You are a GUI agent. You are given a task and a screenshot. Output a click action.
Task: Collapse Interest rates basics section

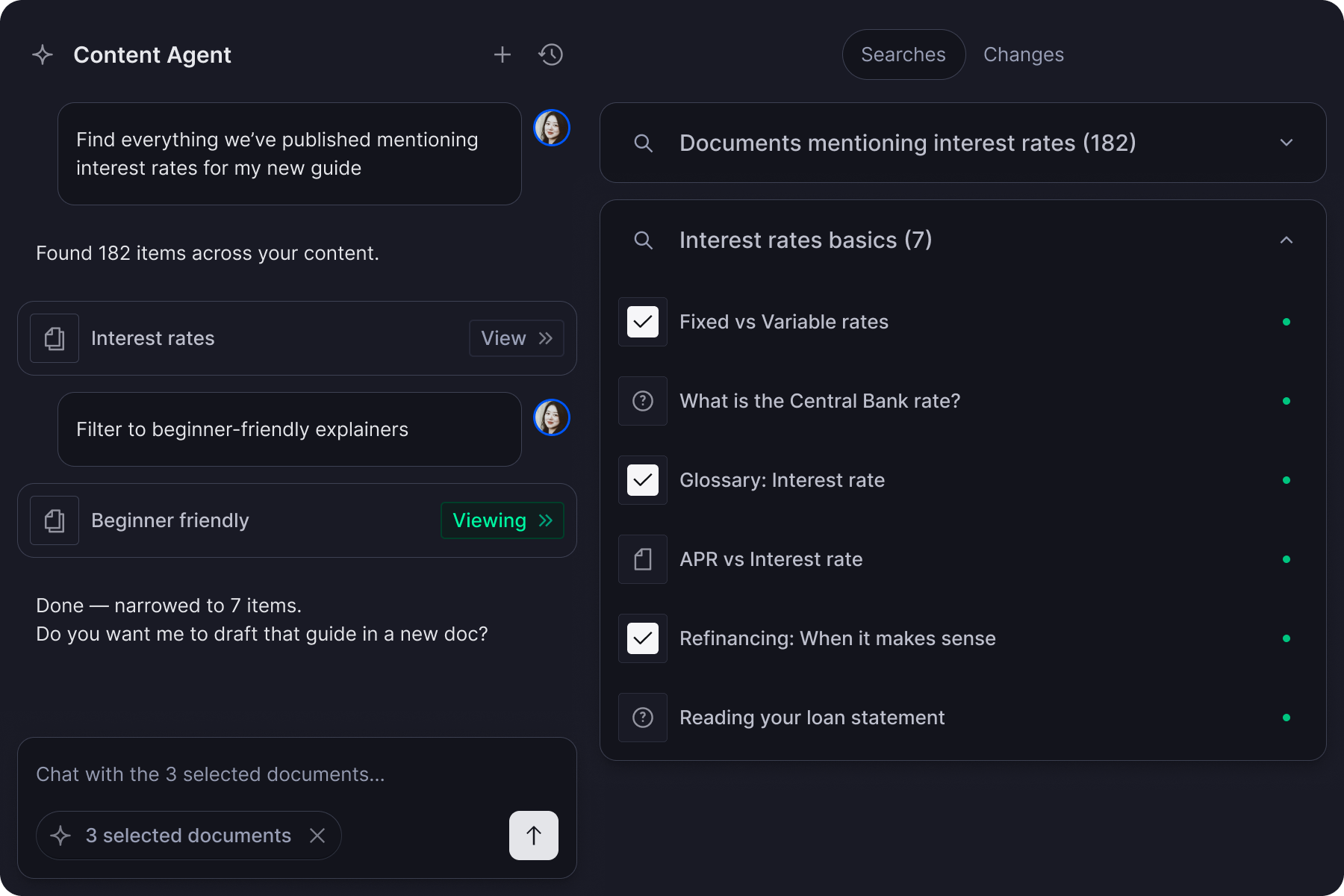[x=1286, y=240]
